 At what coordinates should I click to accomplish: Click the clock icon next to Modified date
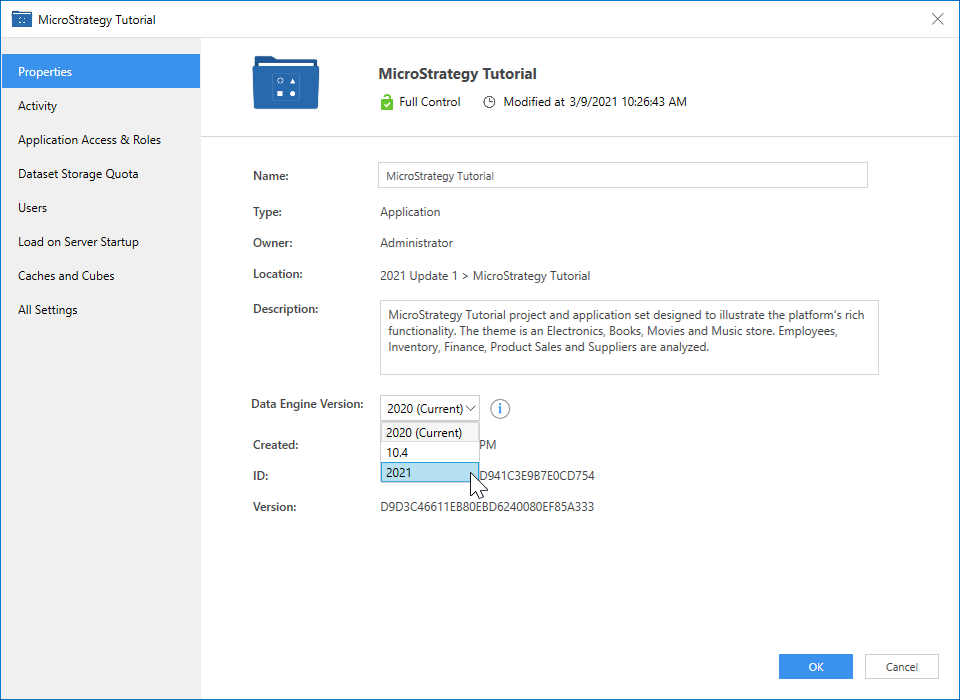pyautogui.click(x=488, y=101)
